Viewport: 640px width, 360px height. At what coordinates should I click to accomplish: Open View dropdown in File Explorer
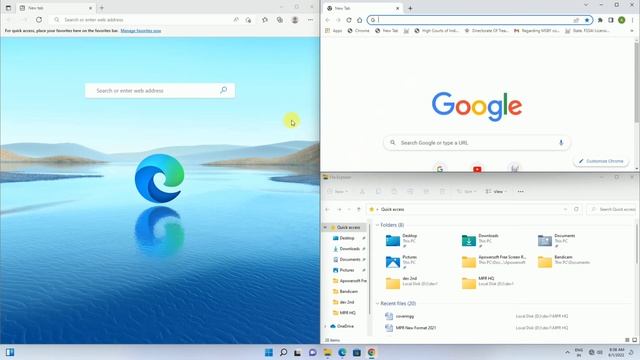[496, 191]
